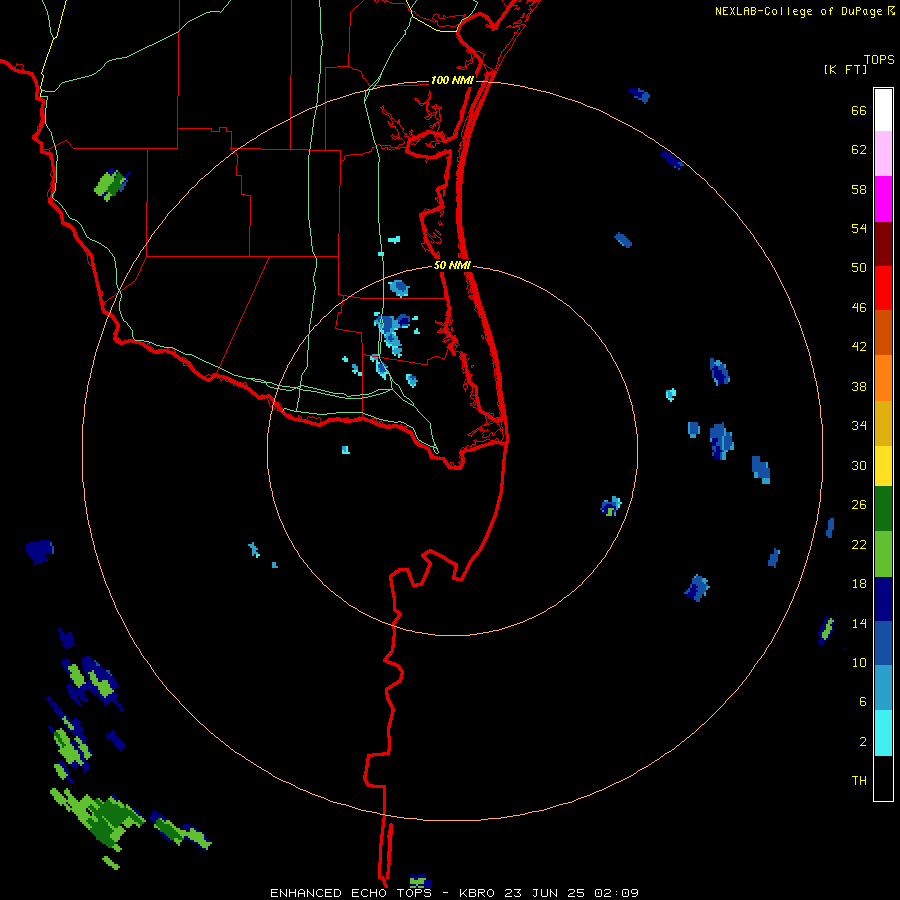Click the light blue swatch between 6 and 10
Image resolution: width=900 pixels, height=900 pixels.
point(883,688)
